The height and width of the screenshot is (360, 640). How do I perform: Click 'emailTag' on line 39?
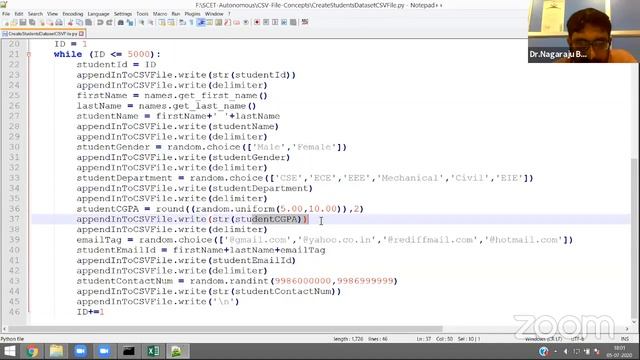(99, 240)
